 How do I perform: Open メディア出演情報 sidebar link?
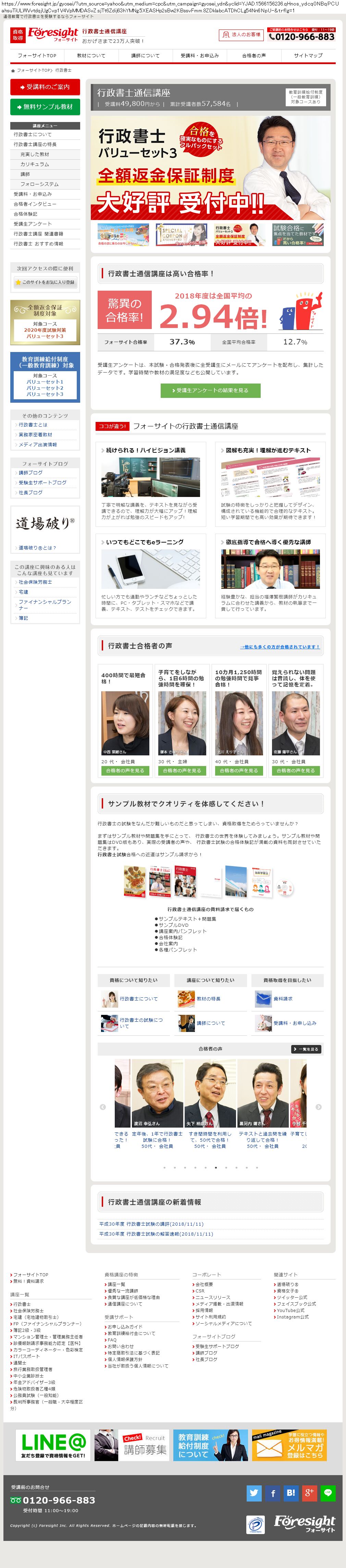pos(38,444)
